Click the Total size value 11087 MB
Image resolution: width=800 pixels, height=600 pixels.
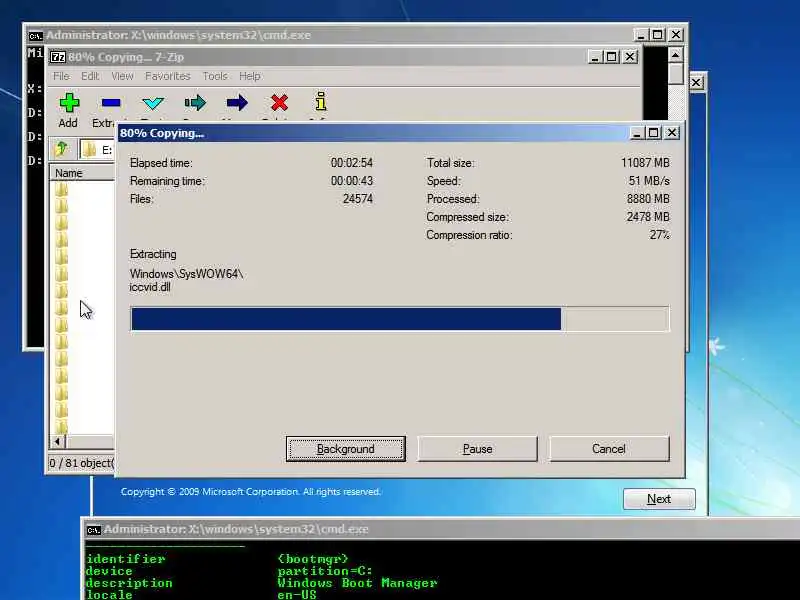coord(645,163)
